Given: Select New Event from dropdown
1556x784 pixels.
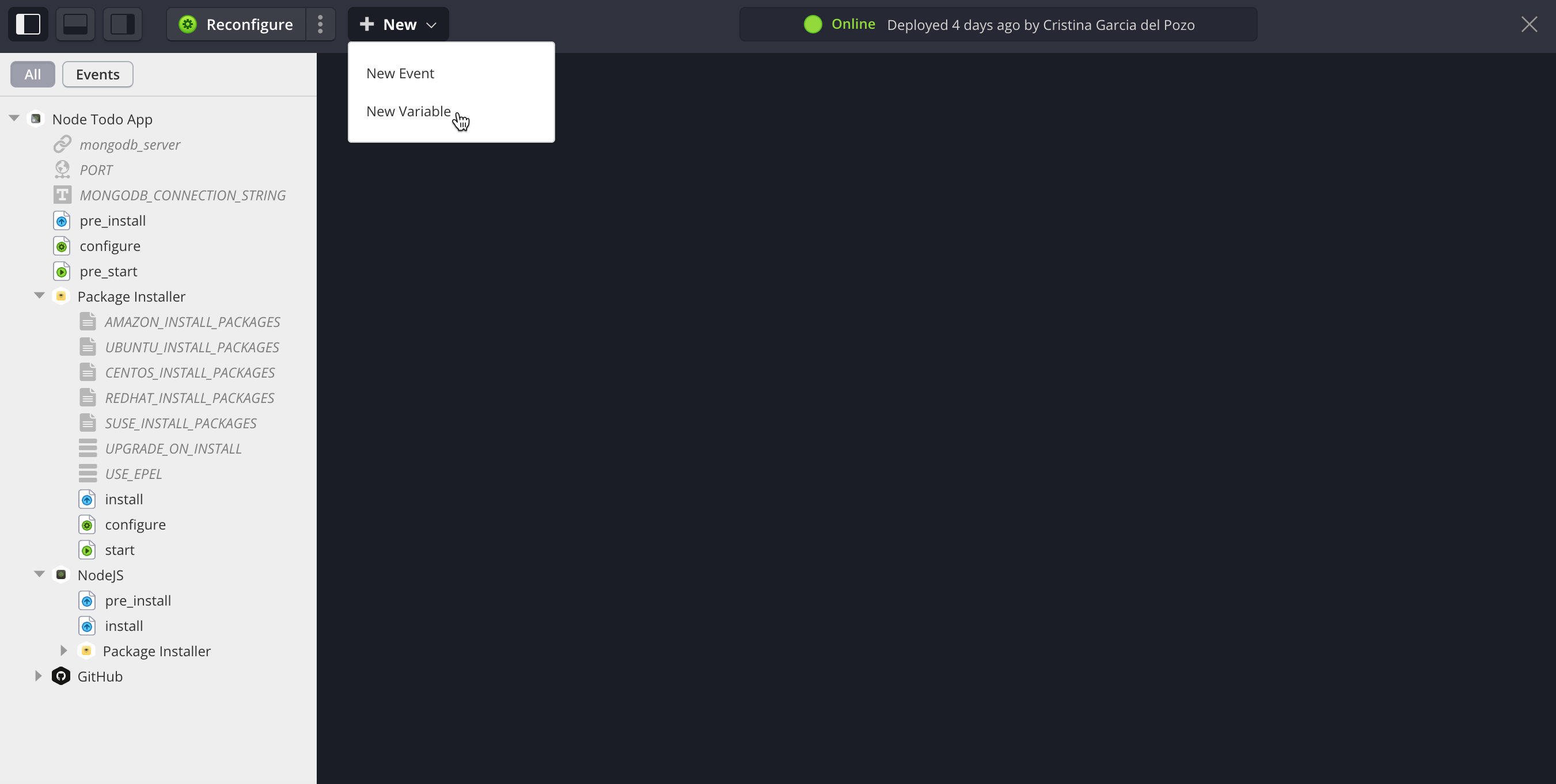Looking at the screenshot, I should [400, 73].
